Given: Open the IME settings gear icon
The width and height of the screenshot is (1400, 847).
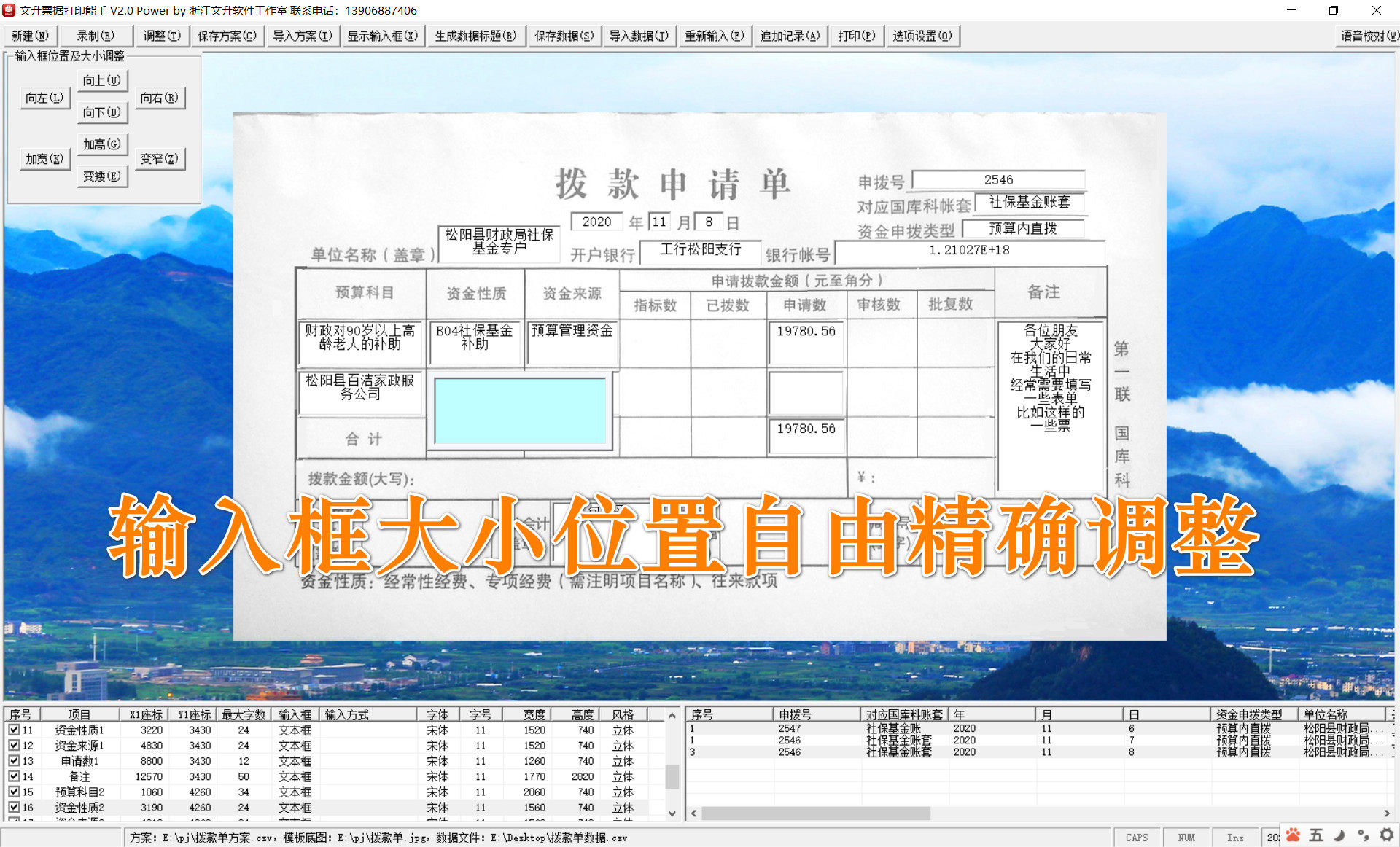Looking at the screenshot, I should pos(1386,835).
